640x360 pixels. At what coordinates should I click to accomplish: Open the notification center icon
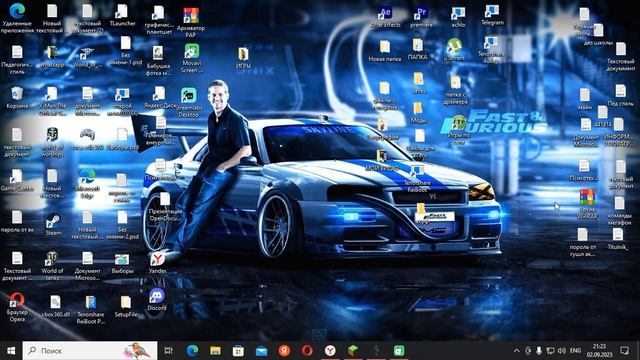click(x=624, y=351)
